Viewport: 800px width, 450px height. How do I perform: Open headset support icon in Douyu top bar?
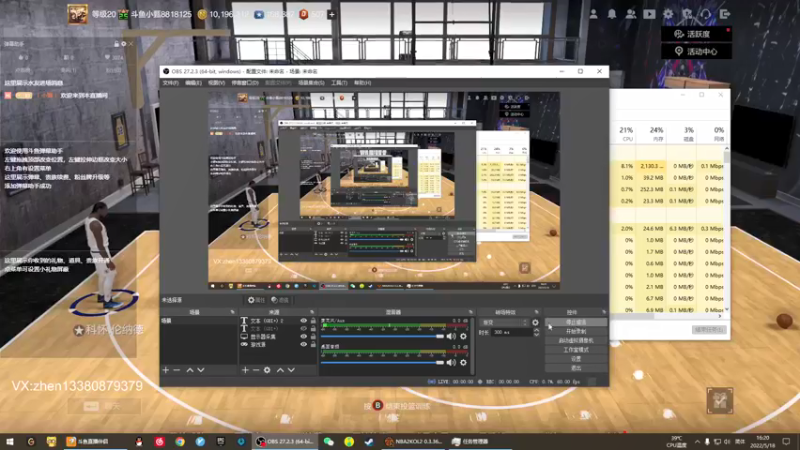706,14
